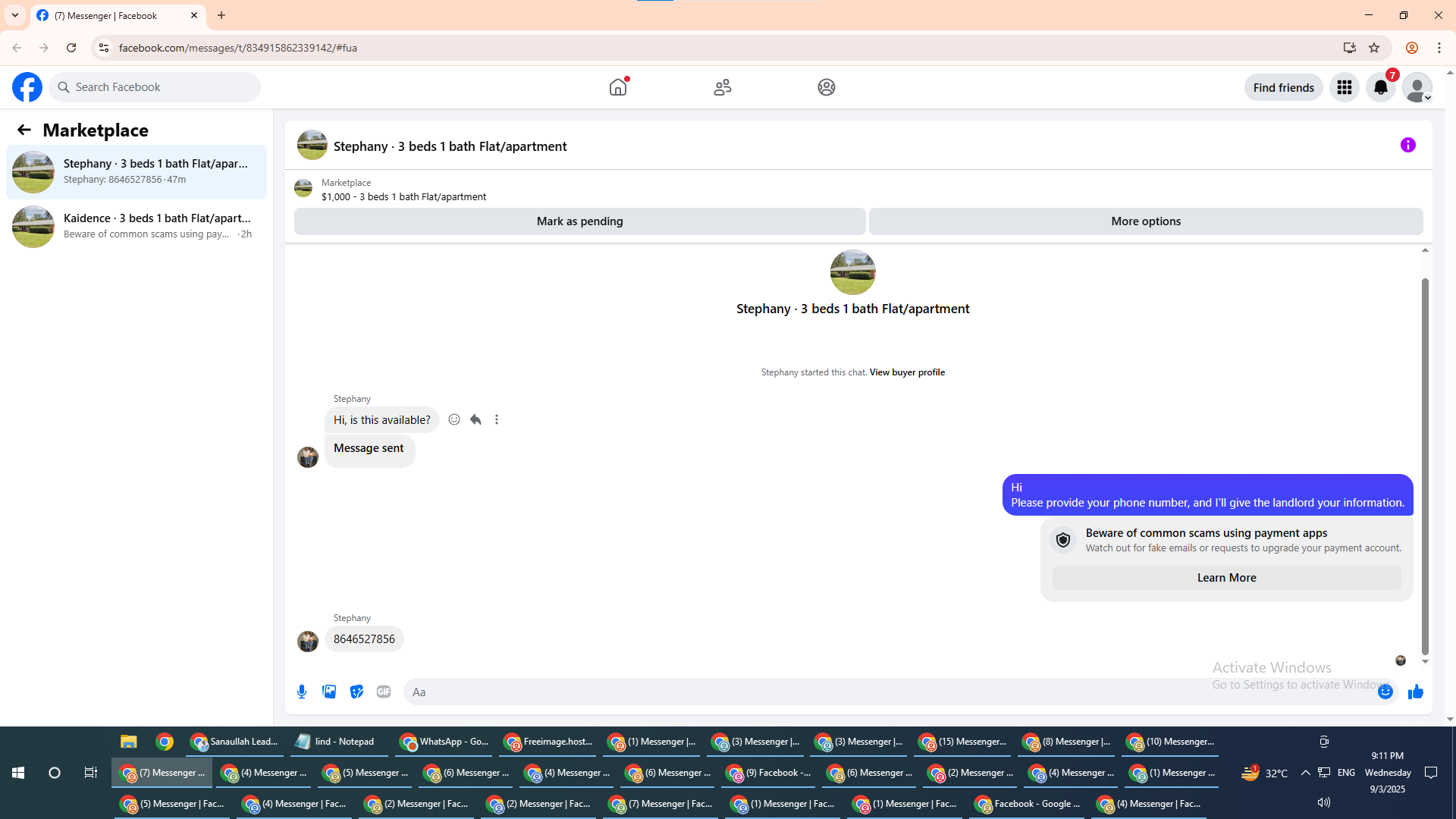This screenshot has width=1456, height=819.
Task: Go to Home feed icon
Action: pos(618,87)
